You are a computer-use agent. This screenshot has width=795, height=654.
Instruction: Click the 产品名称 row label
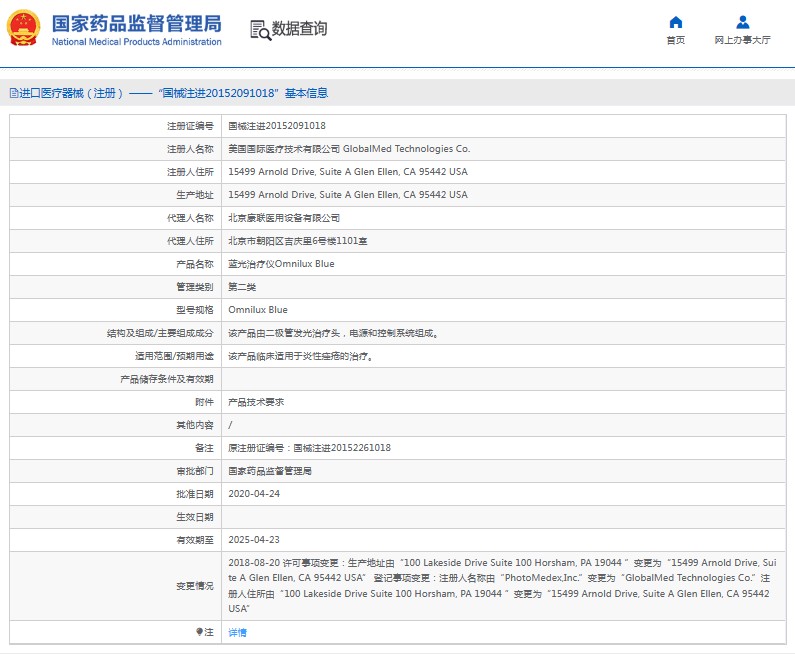(195, 264)
